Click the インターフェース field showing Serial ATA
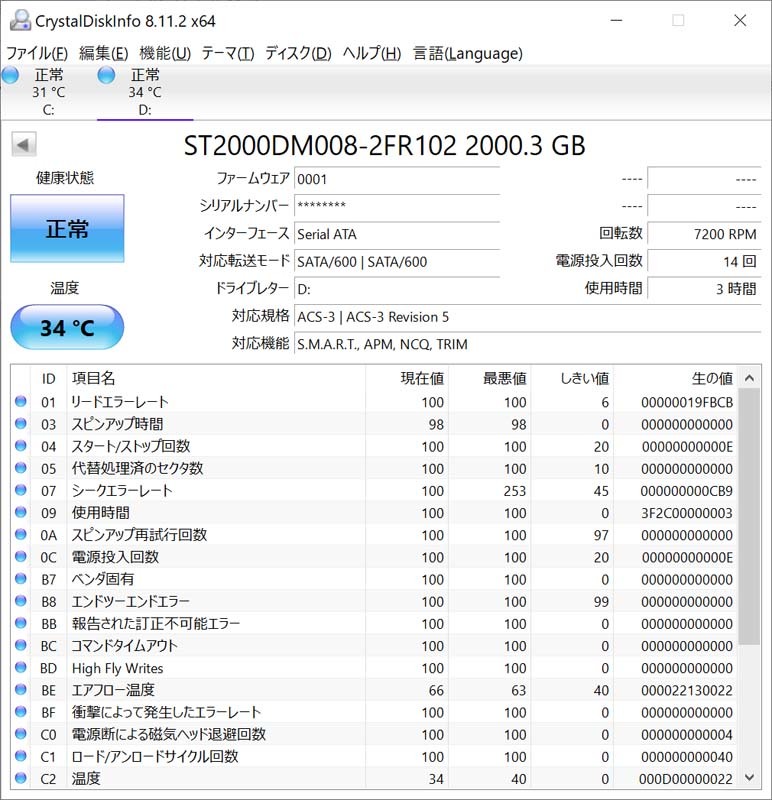This screenshot has height=800, width=772. (x=396, y=234)
